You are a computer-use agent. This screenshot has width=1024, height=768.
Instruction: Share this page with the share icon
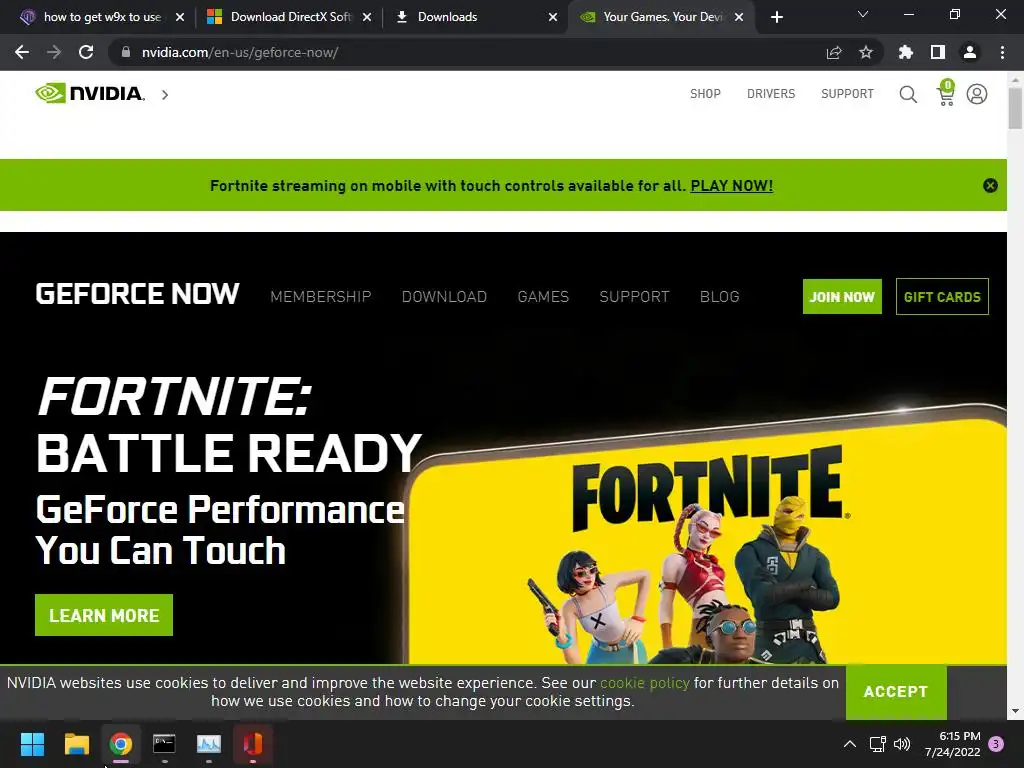tap(834, 52)
